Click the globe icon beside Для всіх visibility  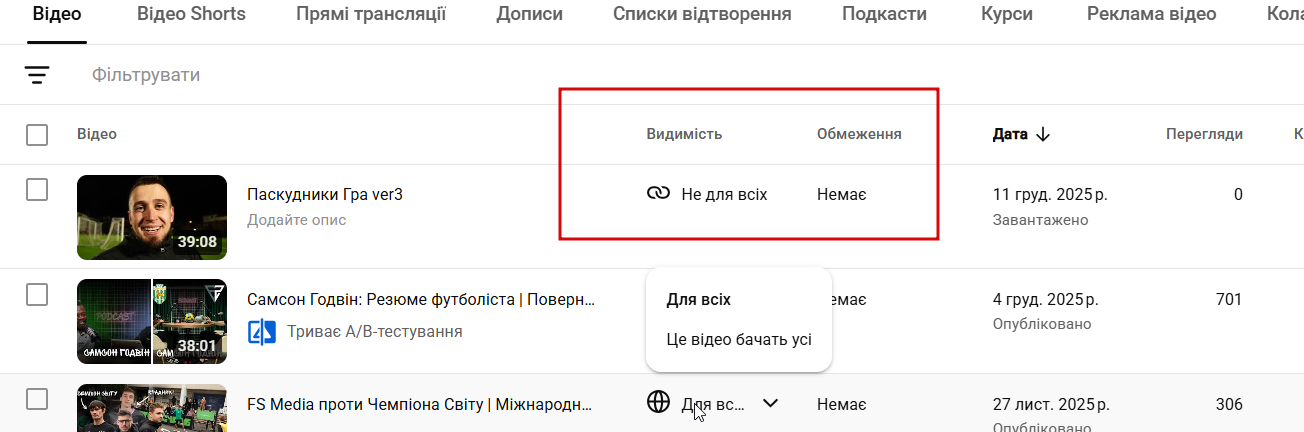pos(658,402)
